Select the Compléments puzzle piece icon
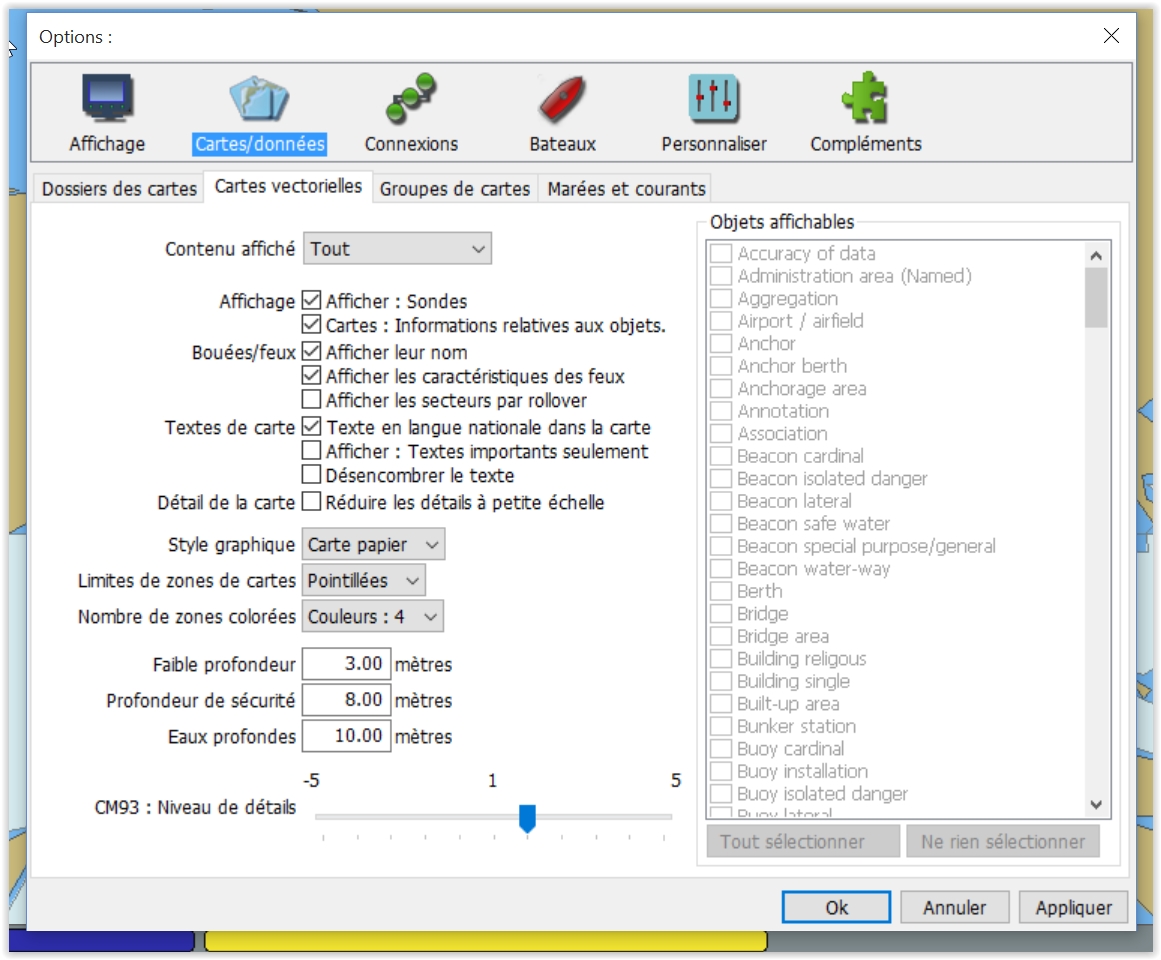 tap(865, 101)
